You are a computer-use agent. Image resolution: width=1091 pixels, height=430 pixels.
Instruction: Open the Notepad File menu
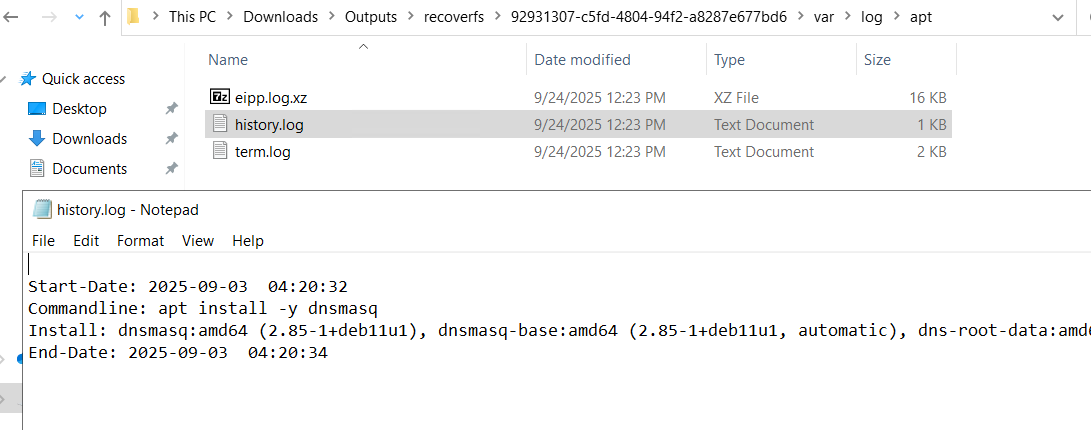(x=43, y=240)
